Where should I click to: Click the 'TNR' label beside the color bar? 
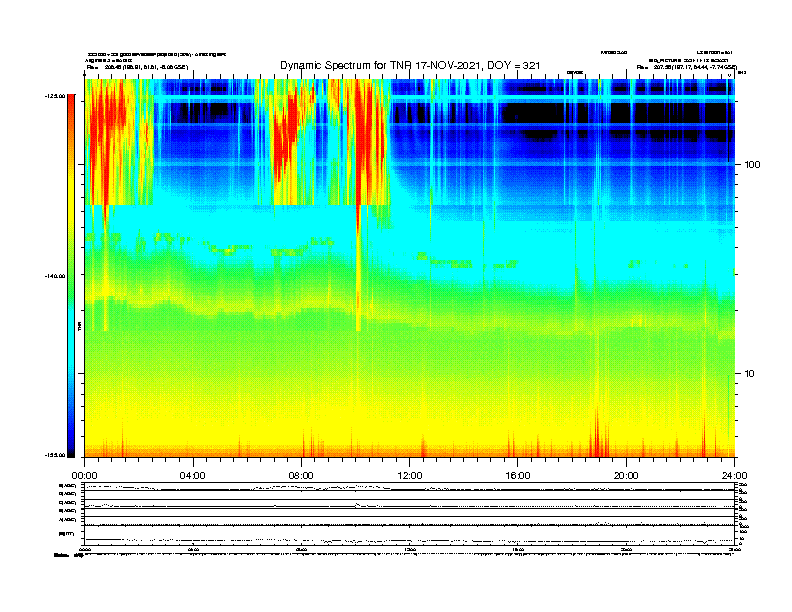(79, 327)
